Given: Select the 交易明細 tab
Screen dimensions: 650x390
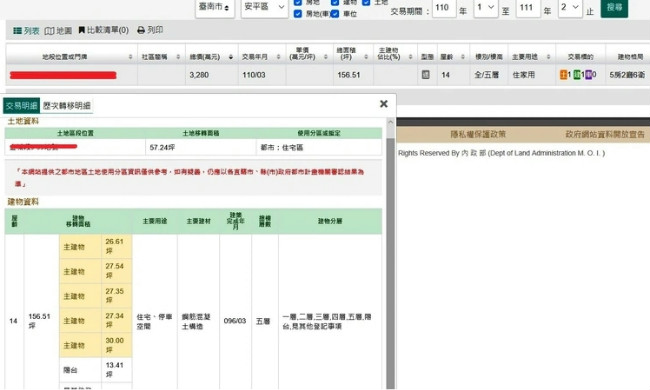Looking at the screenshot, I should [22, 106].
